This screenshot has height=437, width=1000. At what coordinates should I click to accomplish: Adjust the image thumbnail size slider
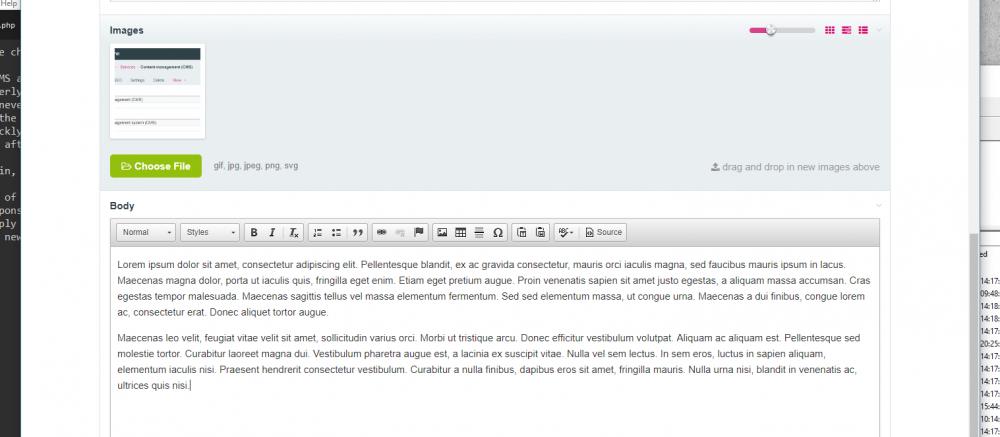tap(770, 30)
